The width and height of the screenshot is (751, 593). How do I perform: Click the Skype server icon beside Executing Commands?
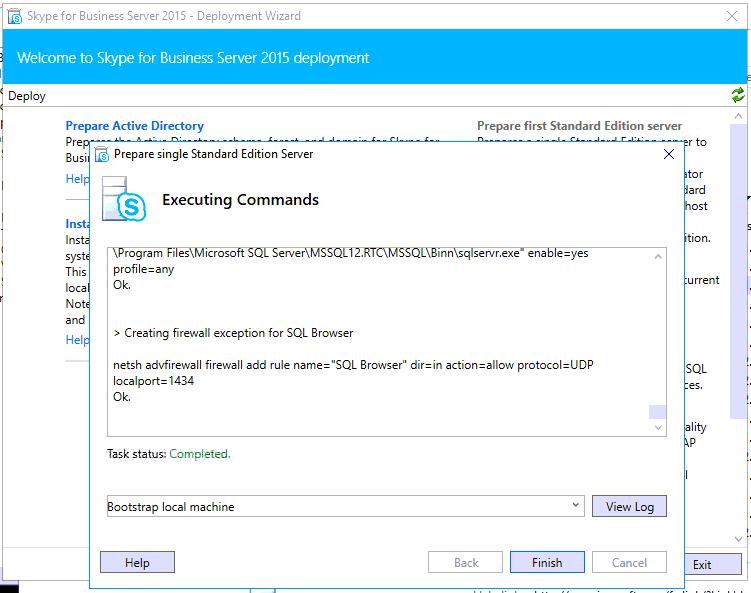[124, 199]
